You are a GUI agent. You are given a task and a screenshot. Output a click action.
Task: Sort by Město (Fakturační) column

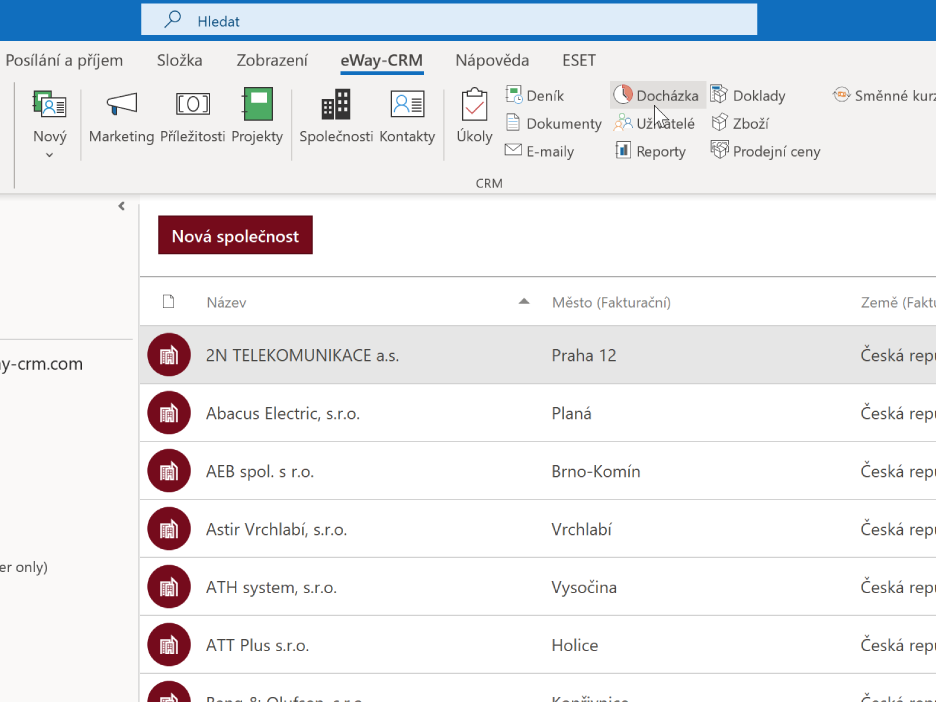point(611,303)
